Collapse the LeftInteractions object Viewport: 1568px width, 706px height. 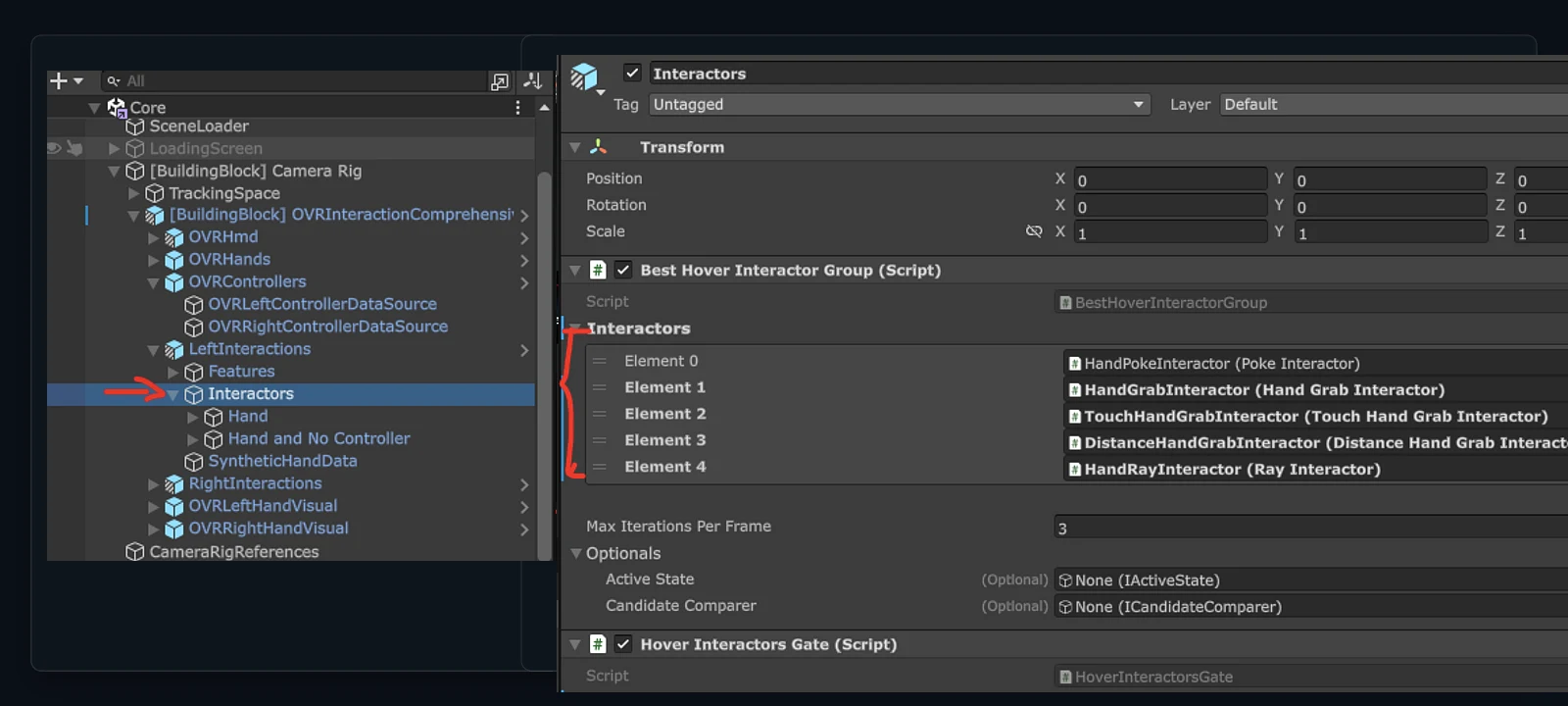153,349
